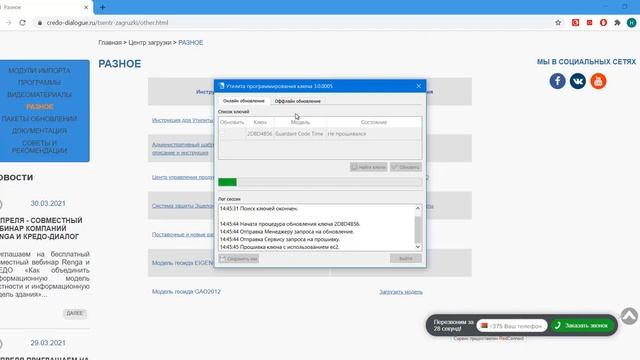The width and height of the screenshot is (640, 360).
Task: Click the Модель column header
Action: [x=300, y=122]
